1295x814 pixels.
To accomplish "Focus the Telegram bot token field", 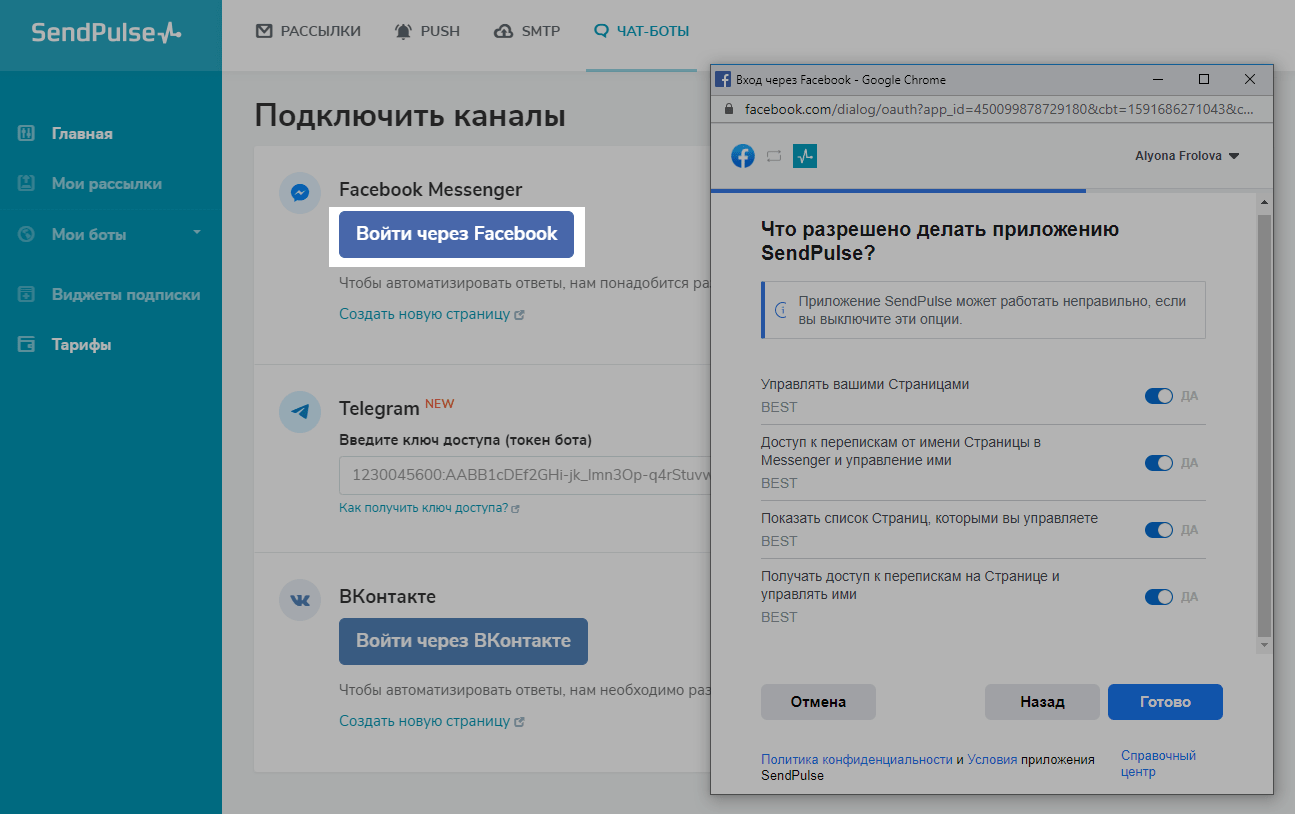I will tap(525, 475).
